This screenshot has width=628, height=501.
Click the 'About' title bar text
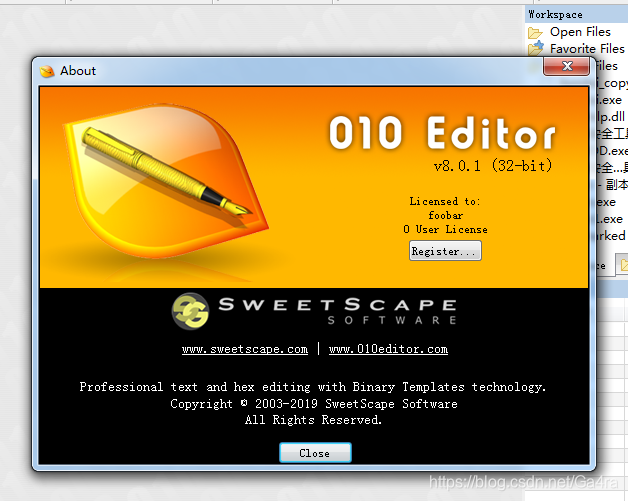[78, 71]
